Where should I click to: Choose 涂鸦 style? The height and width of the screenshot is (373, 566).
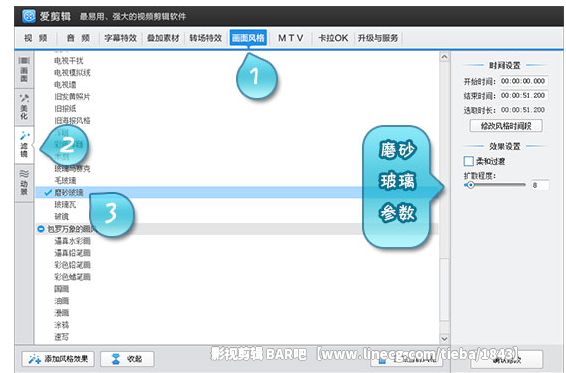tap(61, 325)
